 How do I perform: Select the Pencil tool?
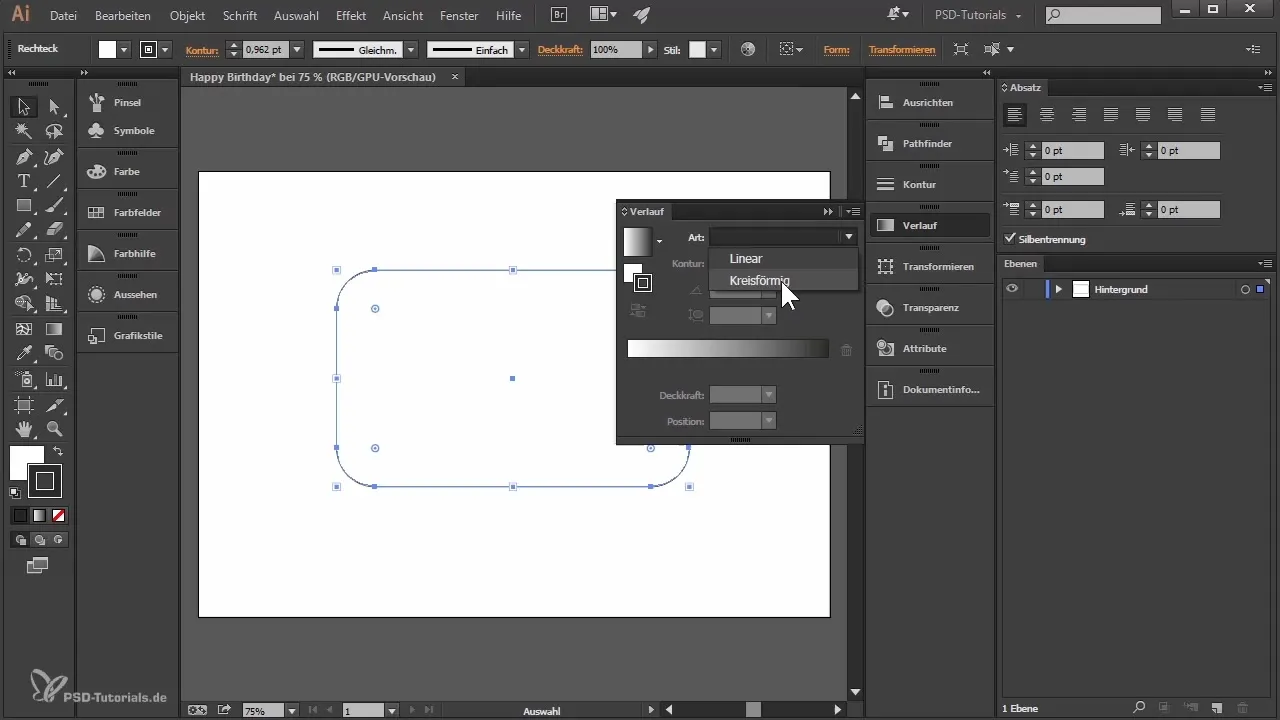pyautogui.click(x=24, y=230)
